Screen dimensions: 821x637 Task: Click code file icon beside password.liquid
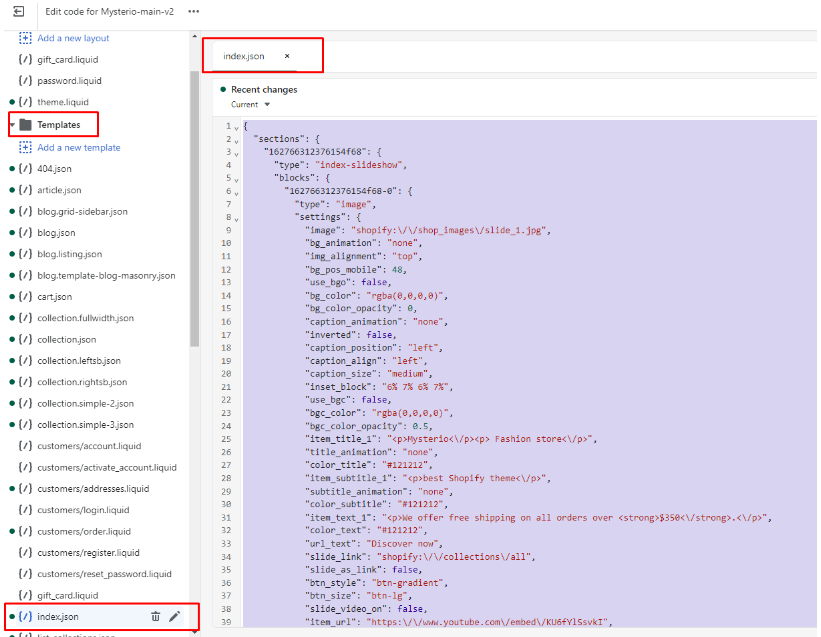[25, 81]
